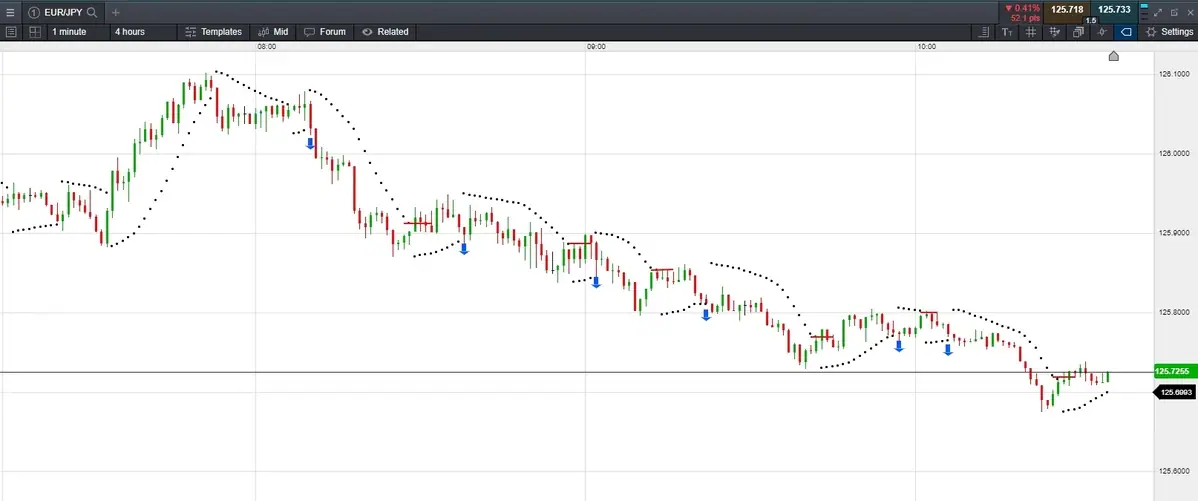Click the crosshair cursor tool
The height and width of the screenshot is (501, 1198).
tap(1102, 32)
